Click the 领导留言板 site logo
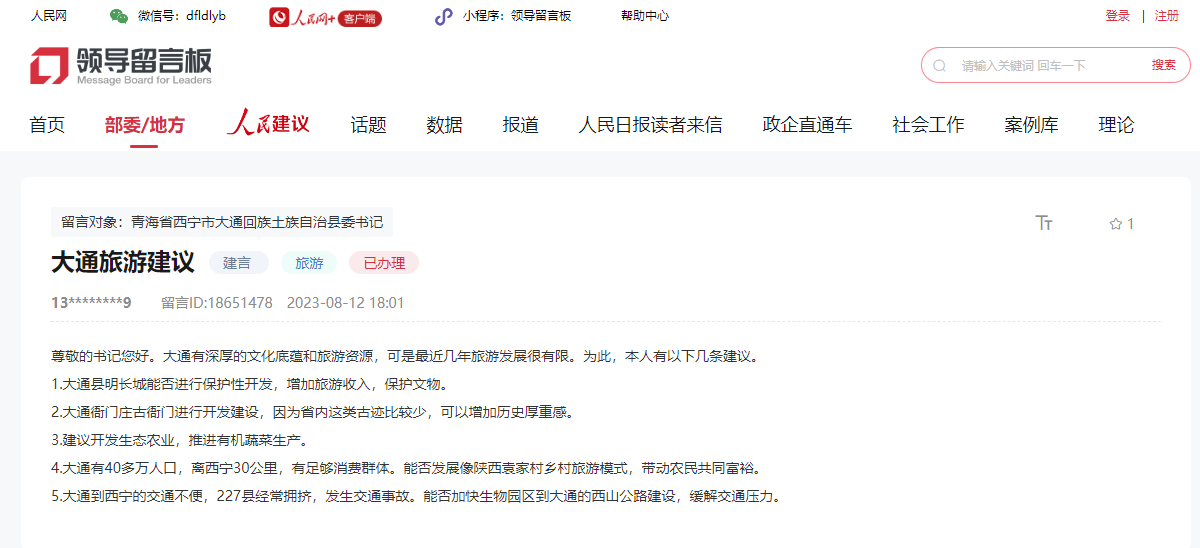Screen dimensions: 1200x548 (x=121, y=65)
